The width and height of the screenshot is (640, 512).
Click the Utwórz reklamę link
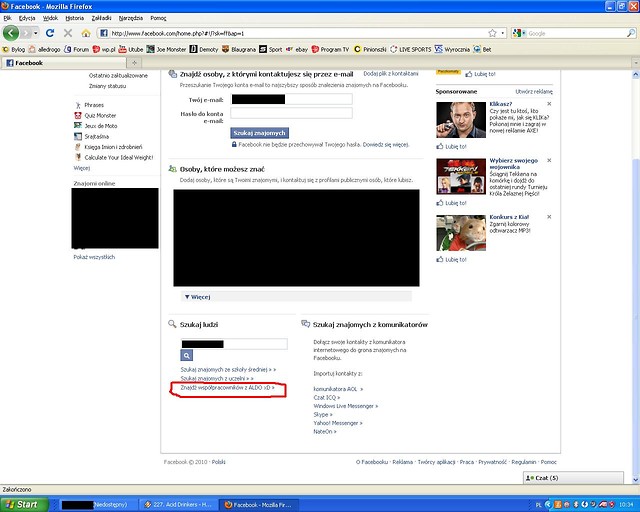coord(534,91)
